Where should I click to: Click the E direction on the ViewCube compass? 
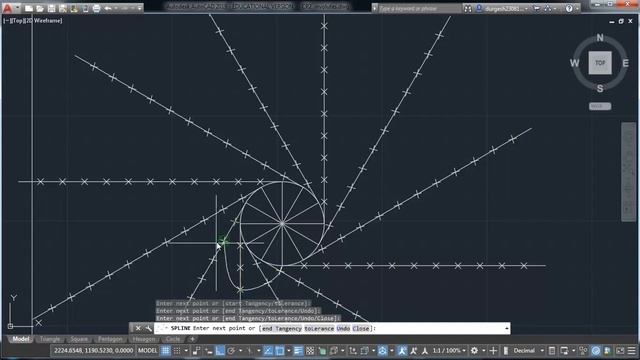point(625,63)
